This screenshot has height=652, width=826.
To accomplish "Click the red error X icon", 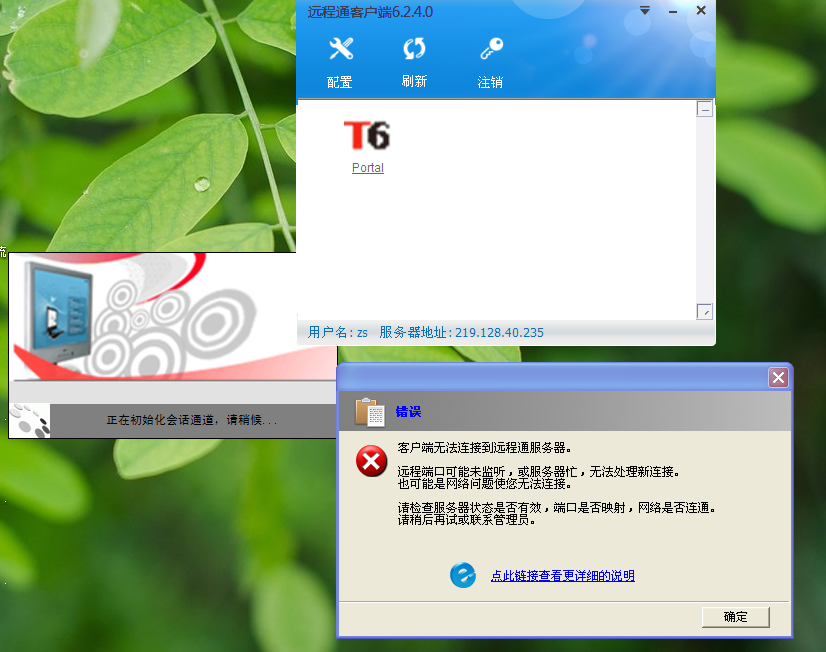I will point(371,461).
